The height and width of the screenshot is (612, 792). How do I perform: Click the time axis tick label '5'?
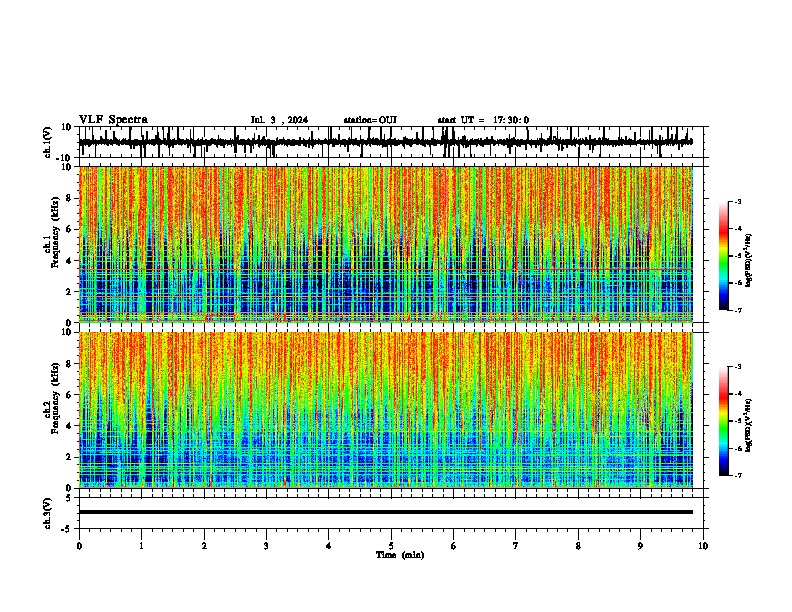[x=391, y=546]
